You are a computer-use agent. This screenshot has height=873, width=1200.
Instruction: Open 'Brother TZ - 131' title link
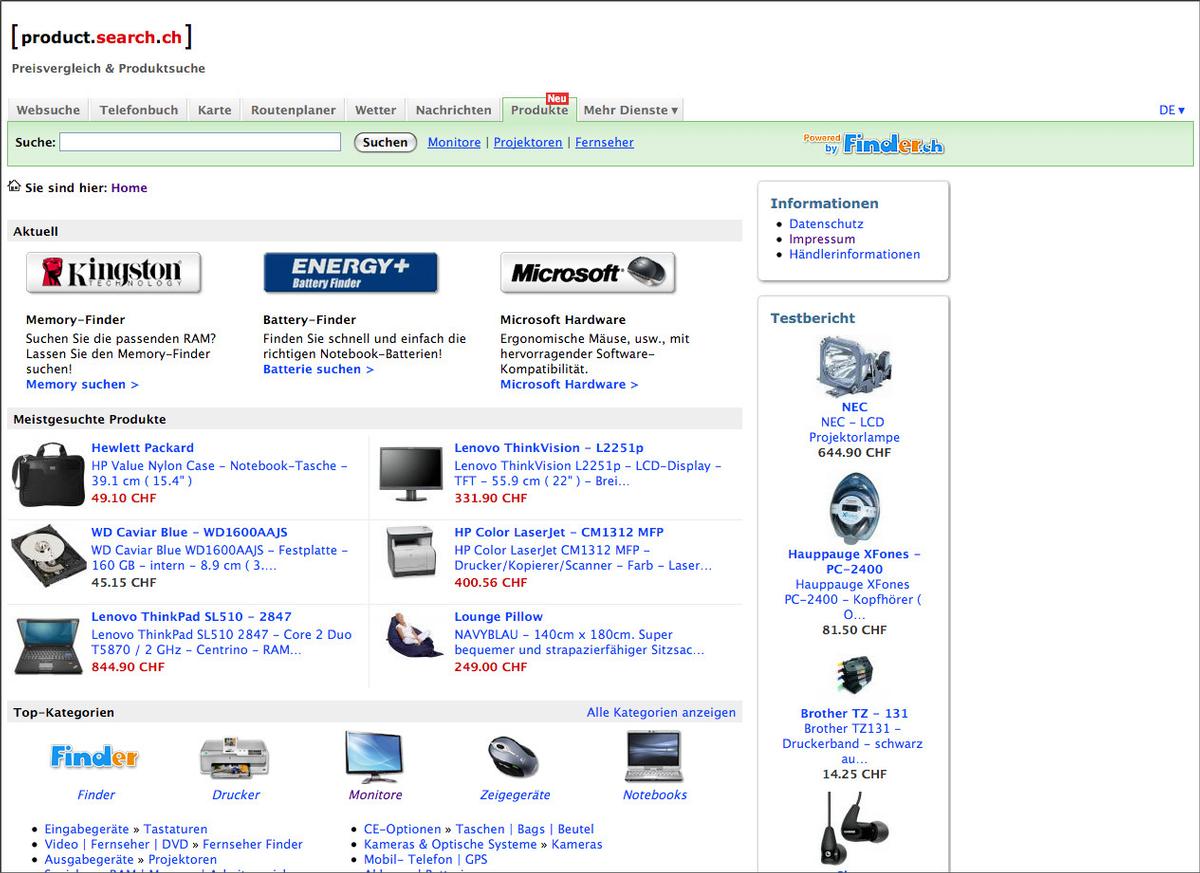tap(854, 713)
